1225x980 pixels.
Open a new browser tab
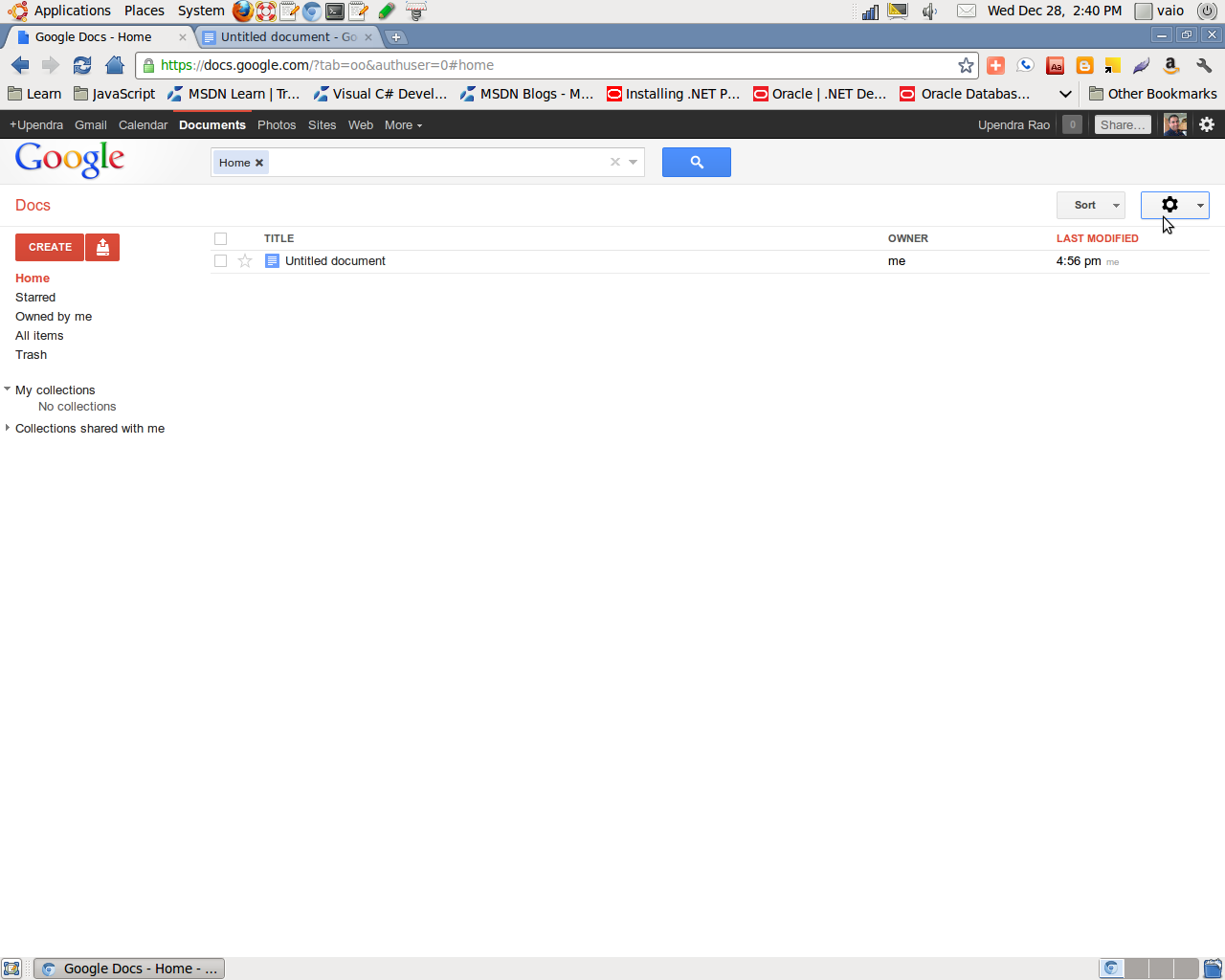pos(396,37)
